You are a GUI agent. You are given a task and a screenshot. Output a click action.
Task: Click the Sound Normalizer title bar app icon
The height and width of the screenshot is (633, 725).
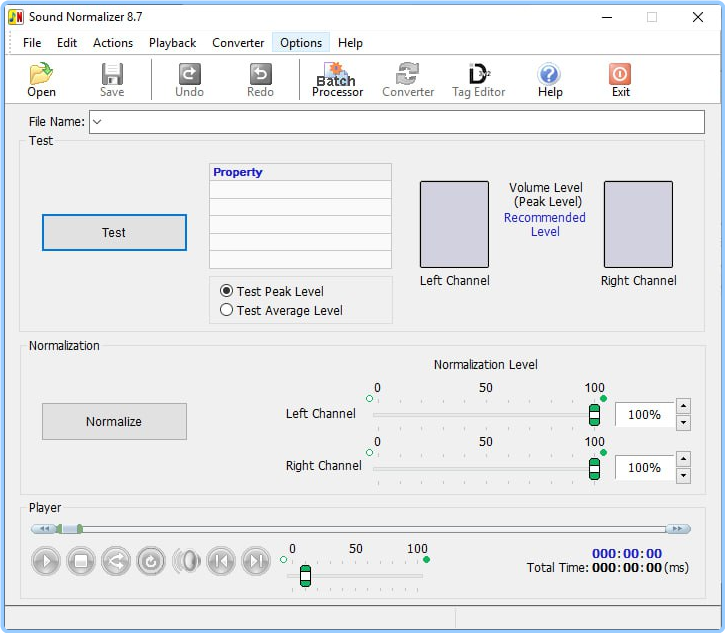(x=16, y=17)
